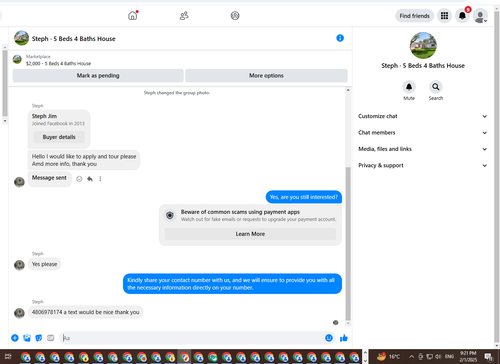The image size is (500, 364).
Task: Expand Media, files and links section
Action: pos(422,149)
